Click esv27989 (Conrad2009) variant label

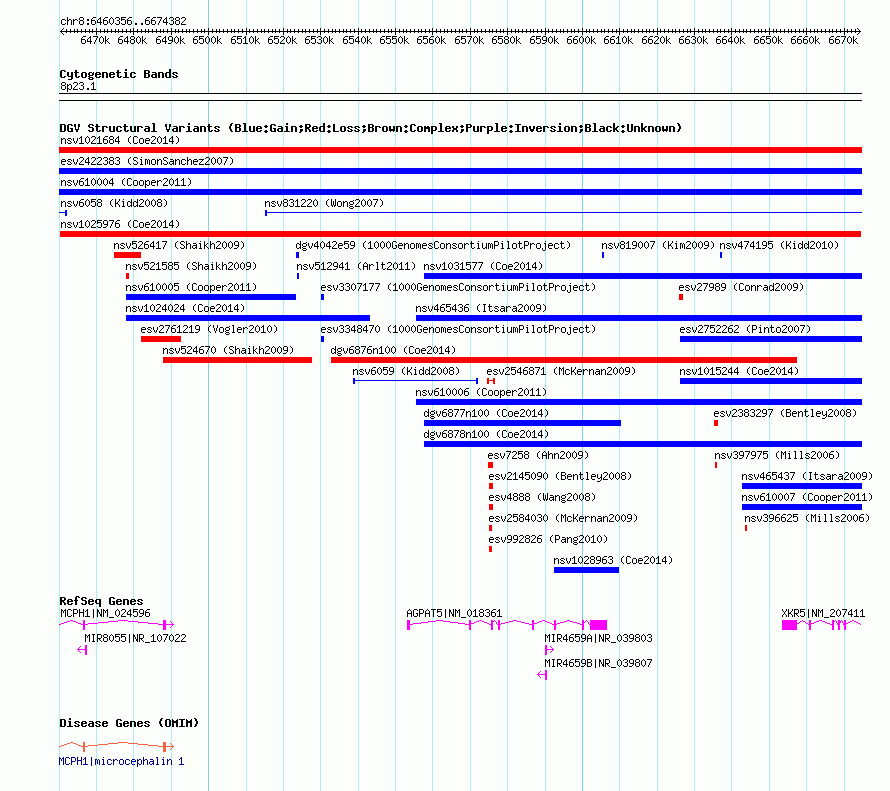click(741, 287)
